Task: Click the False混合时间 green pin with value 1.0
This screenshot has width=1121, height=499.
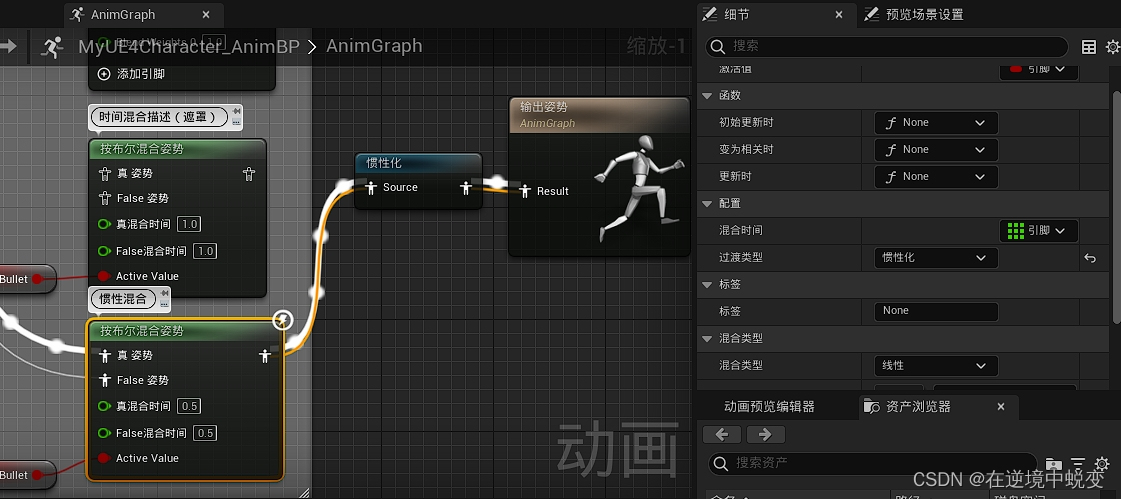Action: click(104, 251)
